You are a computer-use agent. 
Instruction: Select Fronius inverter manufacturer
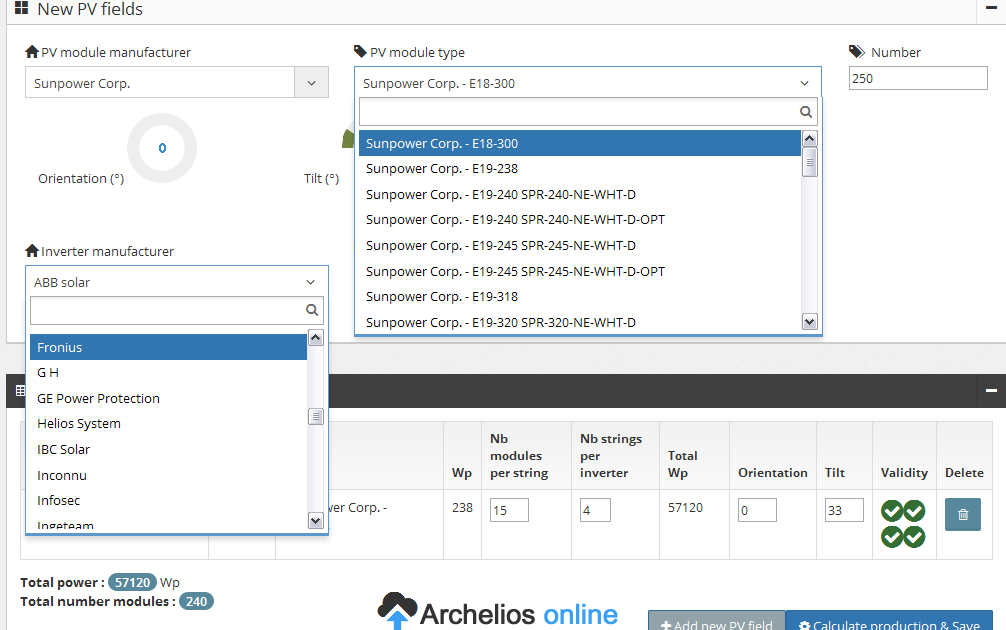(168, 347)
